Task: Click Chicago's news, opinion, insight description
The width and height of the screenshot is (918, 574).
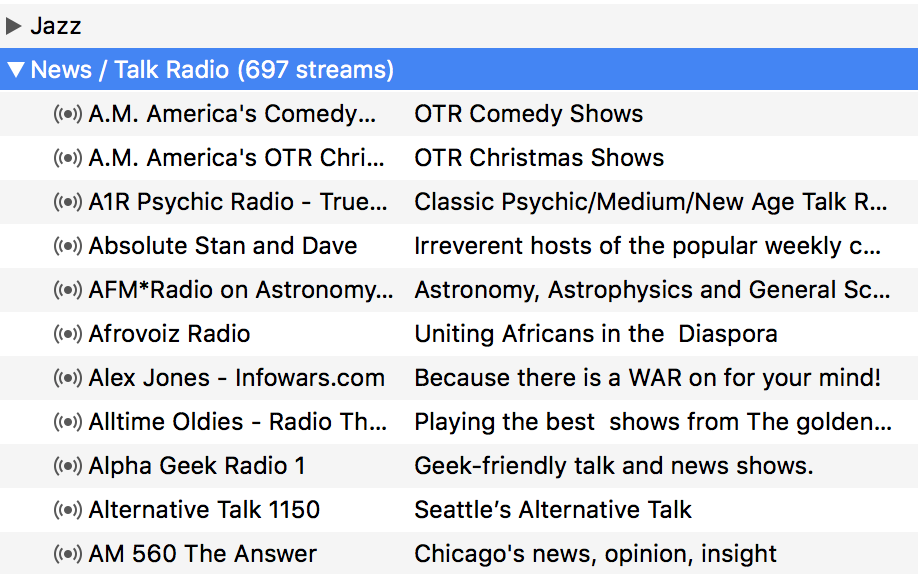Action: [x=595, y=554]
